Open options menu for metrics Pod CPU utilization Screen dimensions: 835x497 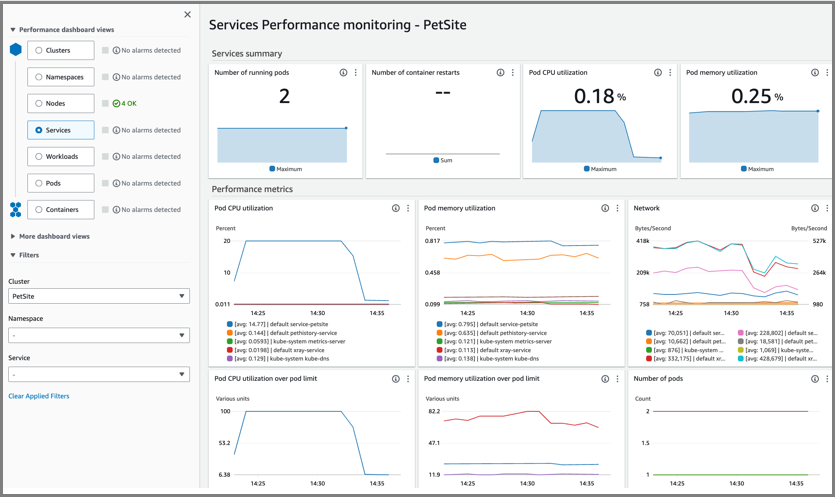(408, 208)
